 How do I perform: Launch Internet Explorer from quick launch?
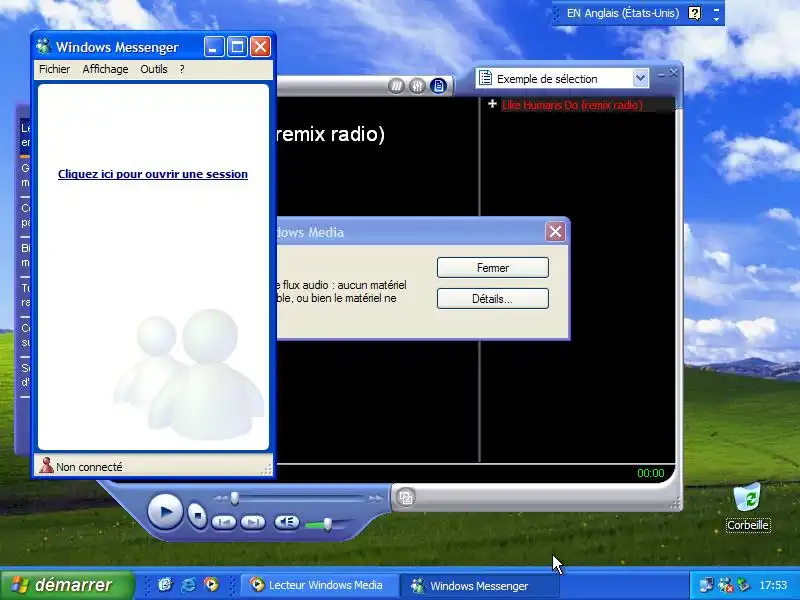pos(188,585)
